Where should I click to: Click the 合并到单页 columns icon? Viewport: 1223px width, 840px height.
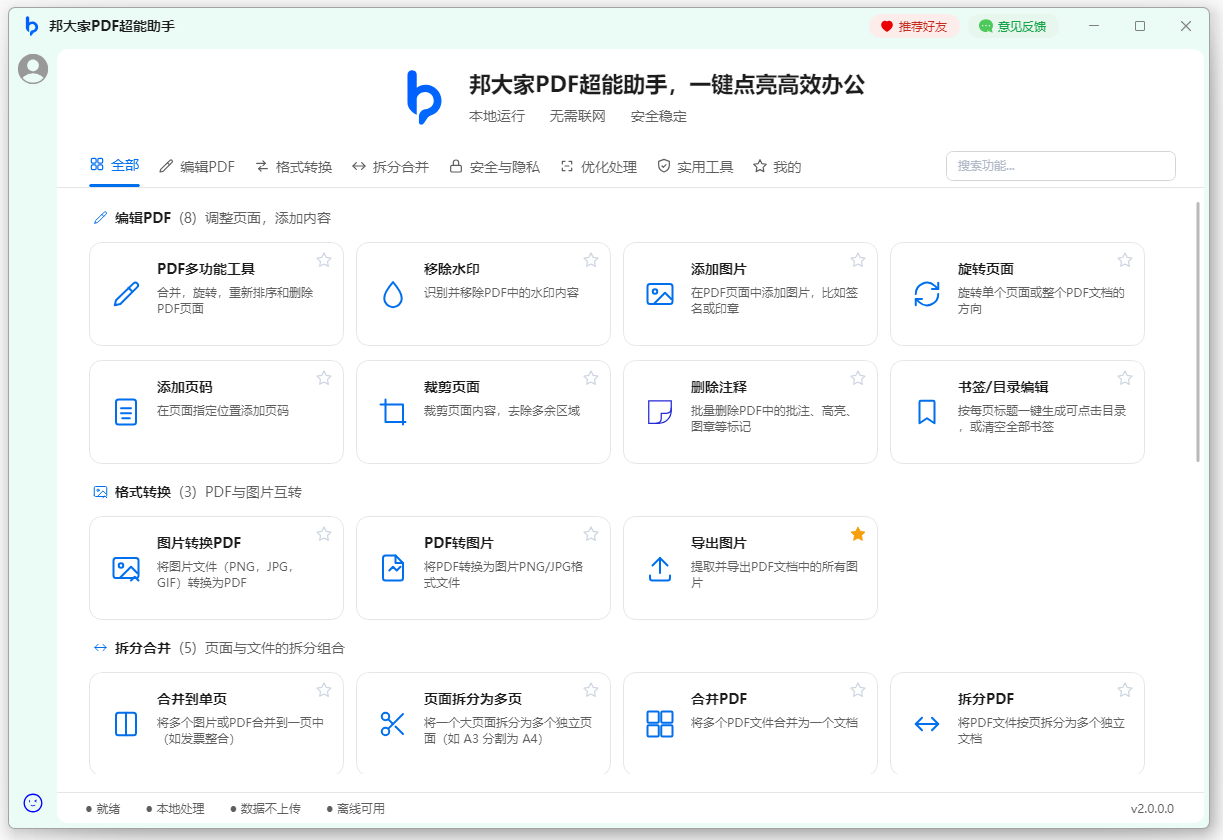tap(126, 724)
